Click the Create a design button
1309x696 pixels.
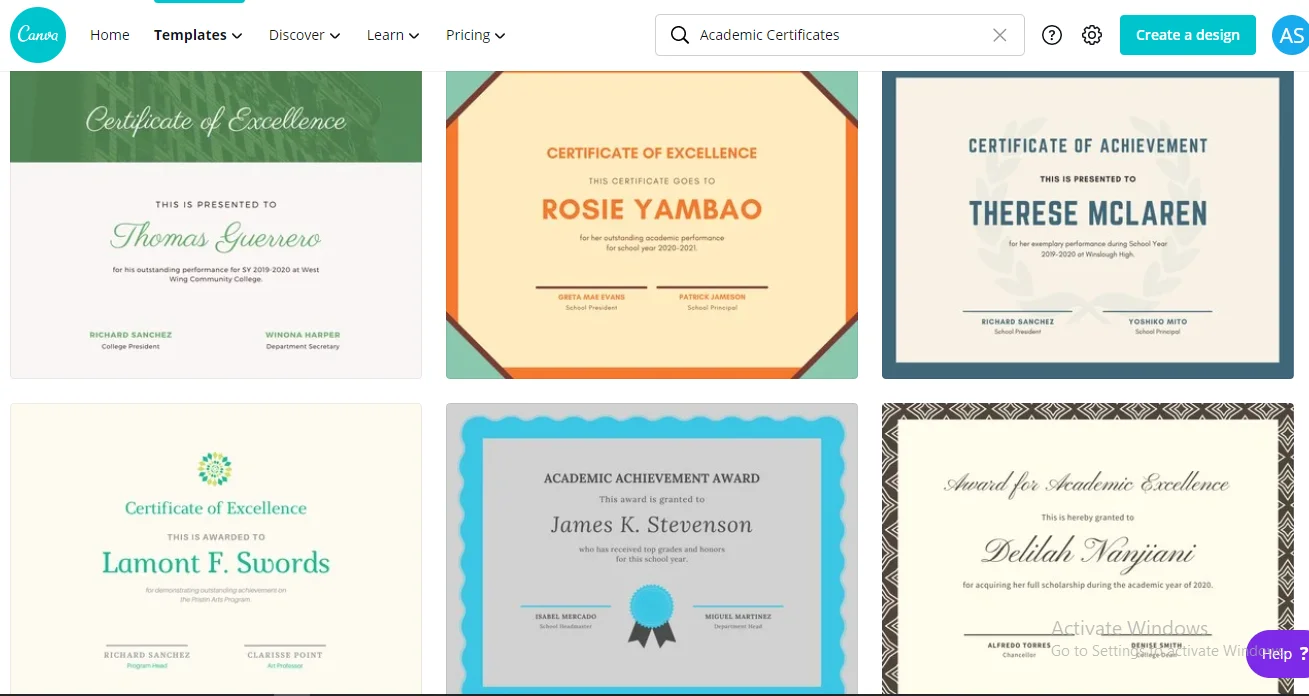(1187, 35)
